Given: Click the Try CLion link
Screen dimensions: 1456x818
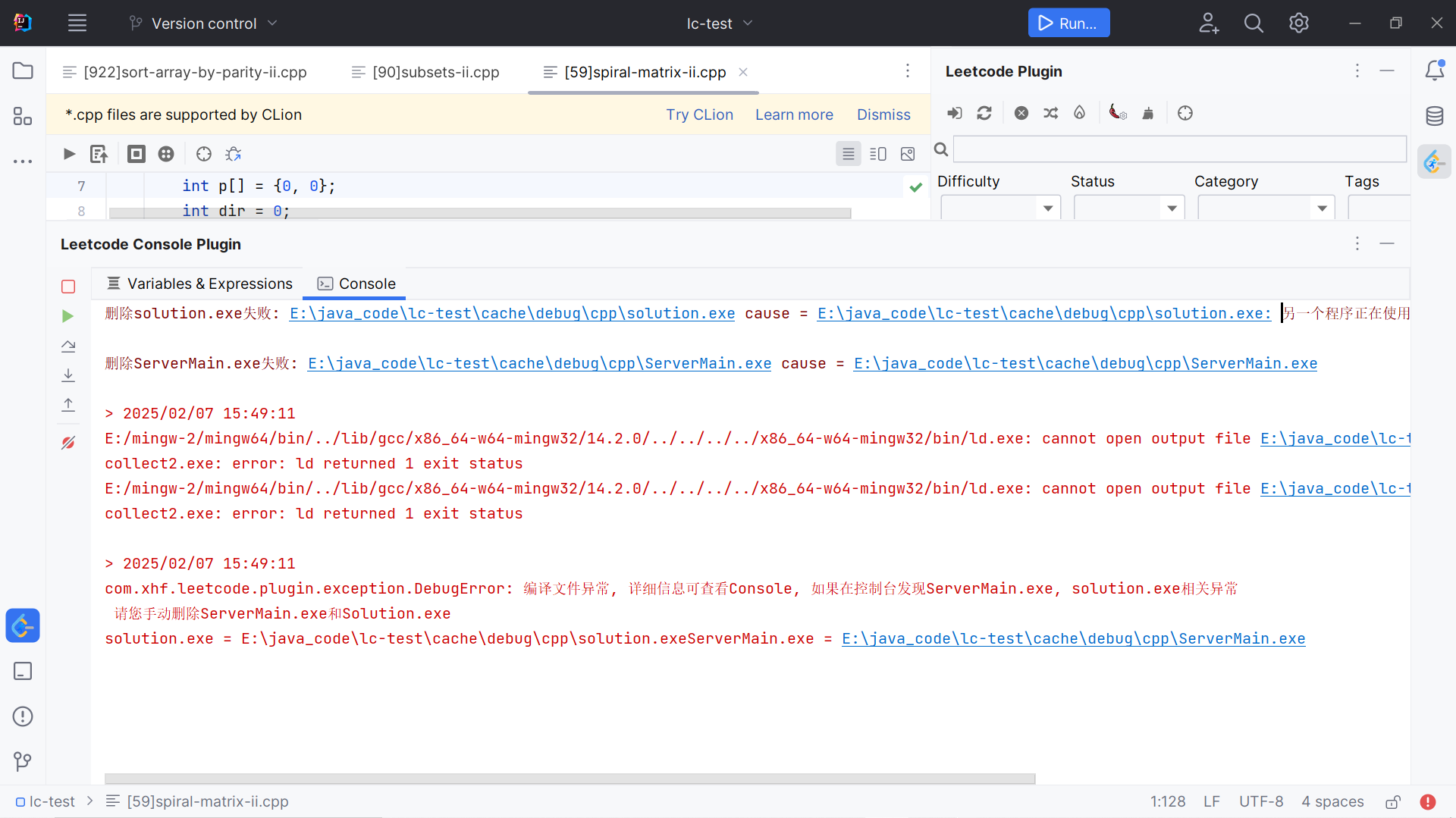Looking at the screenshot, I should click(699, 114).
